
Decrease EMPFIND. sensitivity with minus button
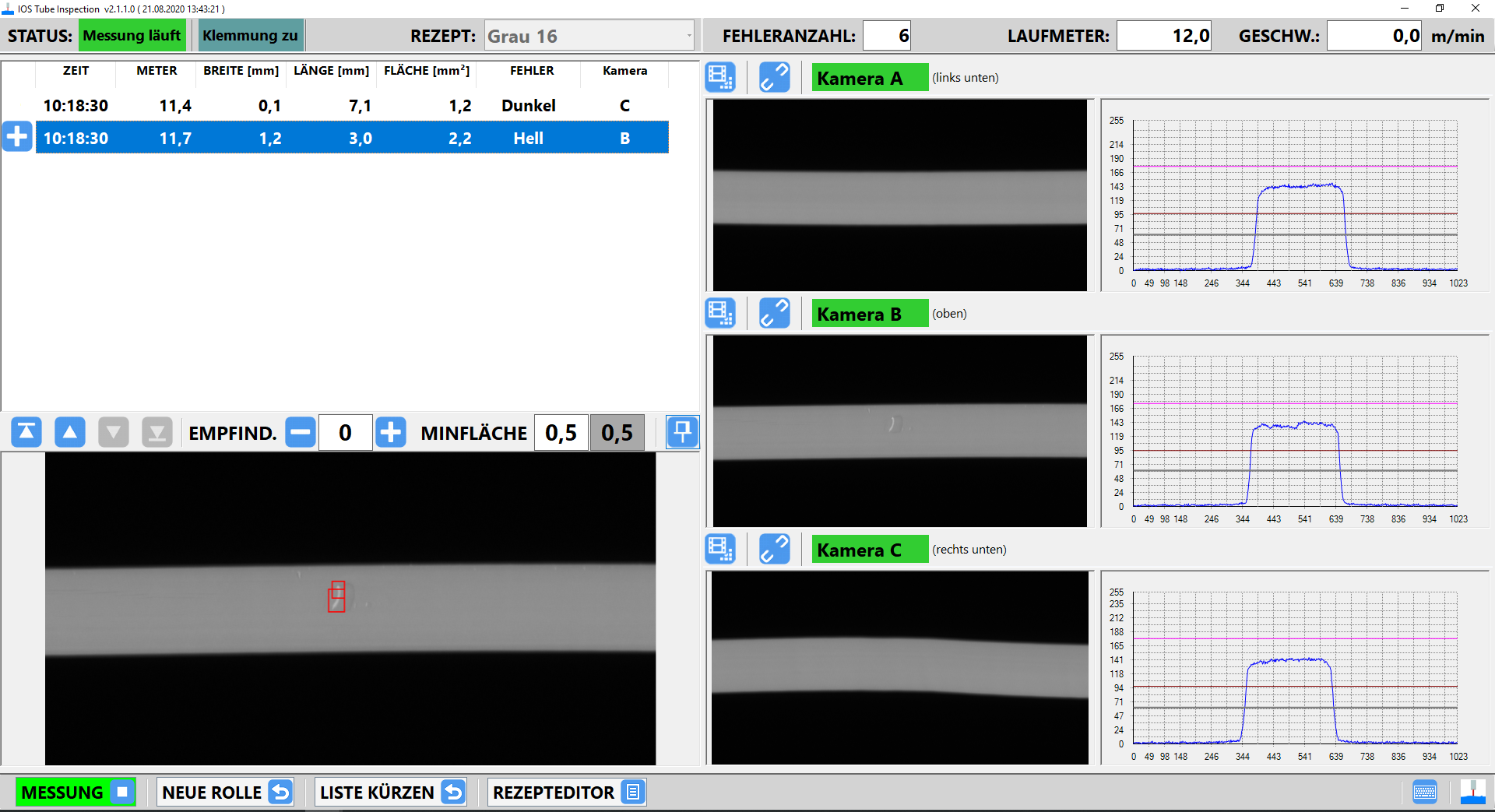(301, 432)
